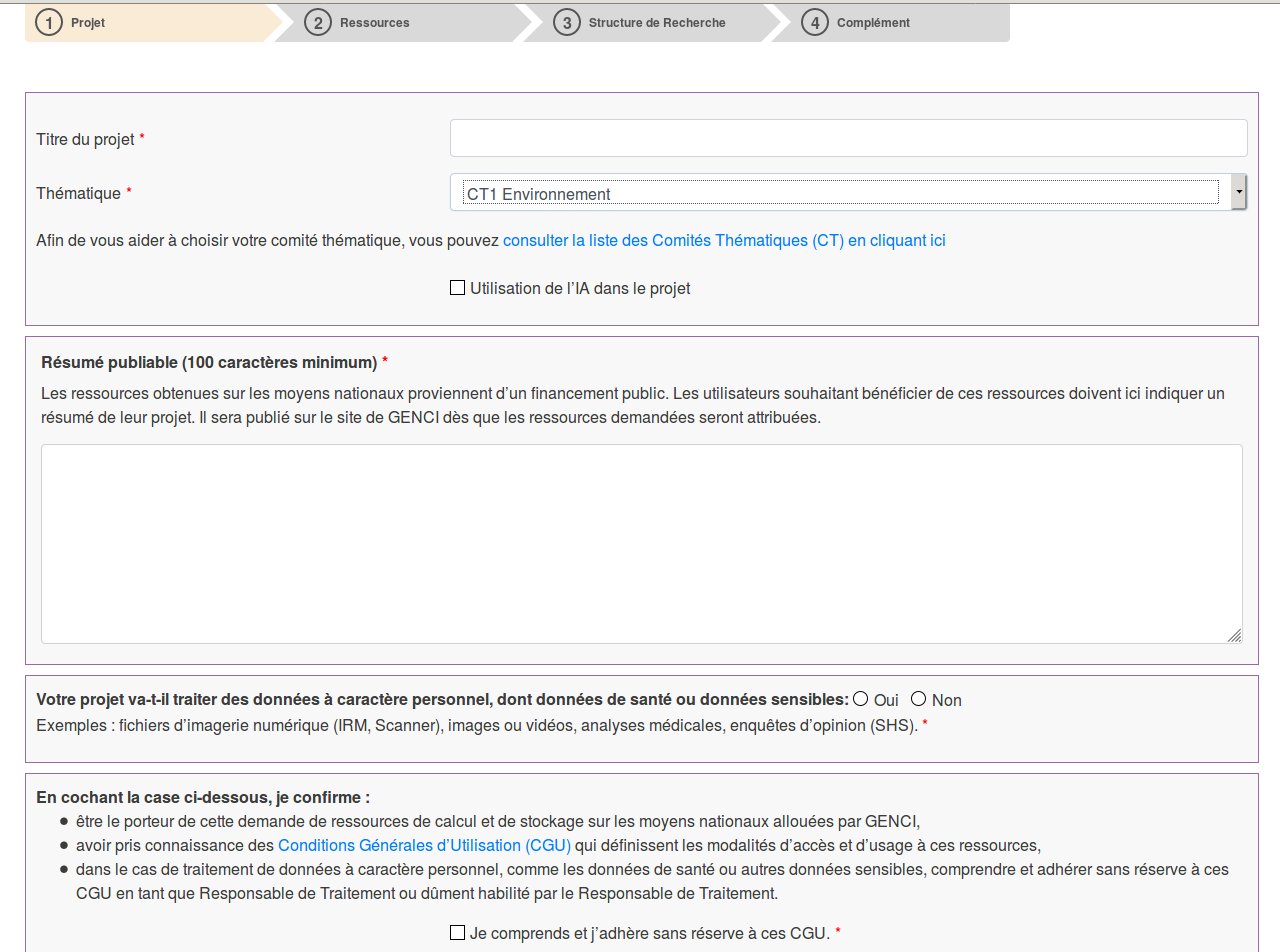Open the link "consulter la liste des Comités Thématiques"

(724, 240)
